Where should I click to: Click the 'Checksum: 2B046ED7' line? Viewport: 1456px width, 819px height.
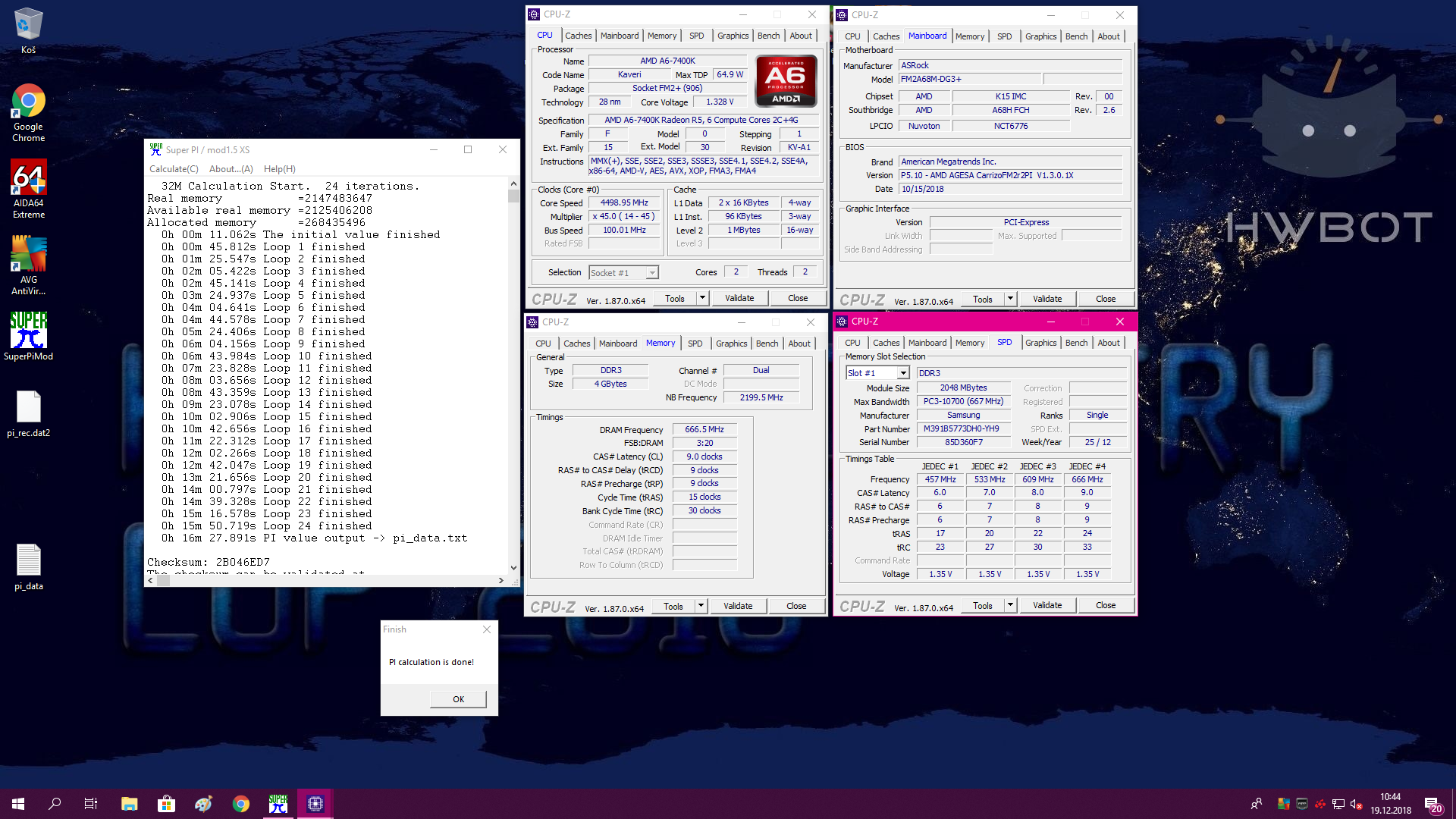coord(209,562)
